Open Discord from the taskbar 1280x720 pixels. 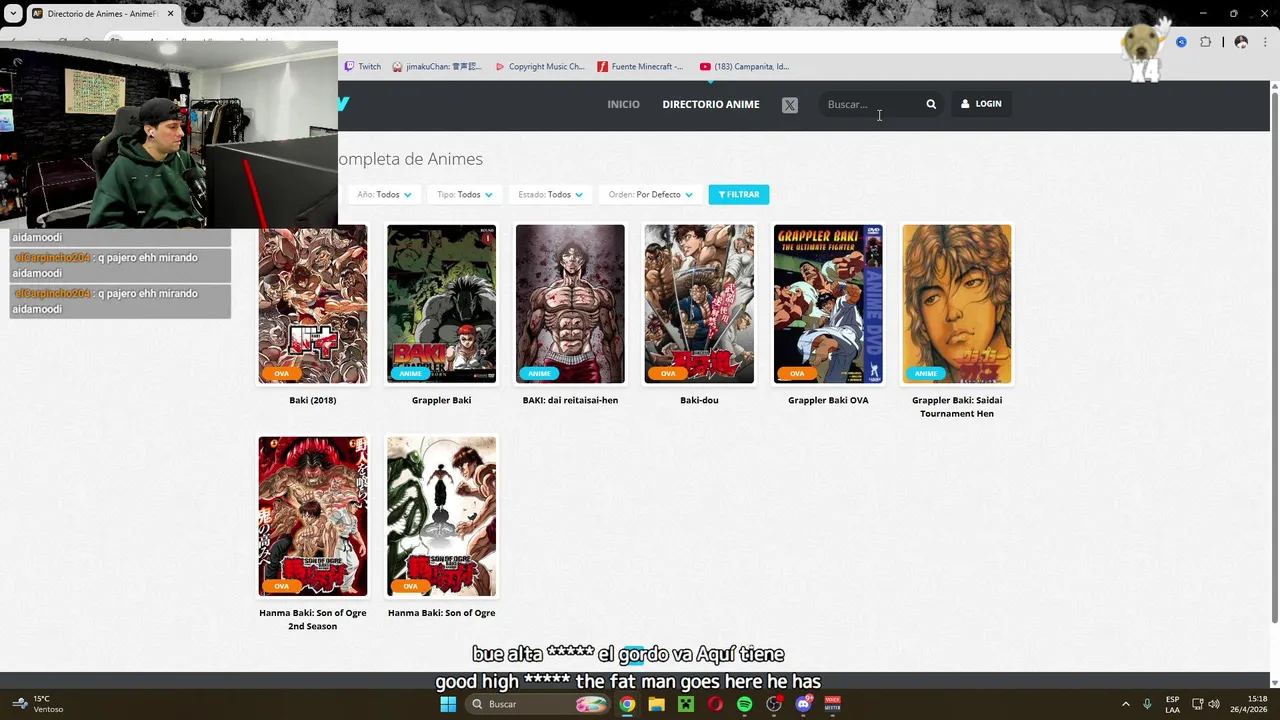coord(803,704)
